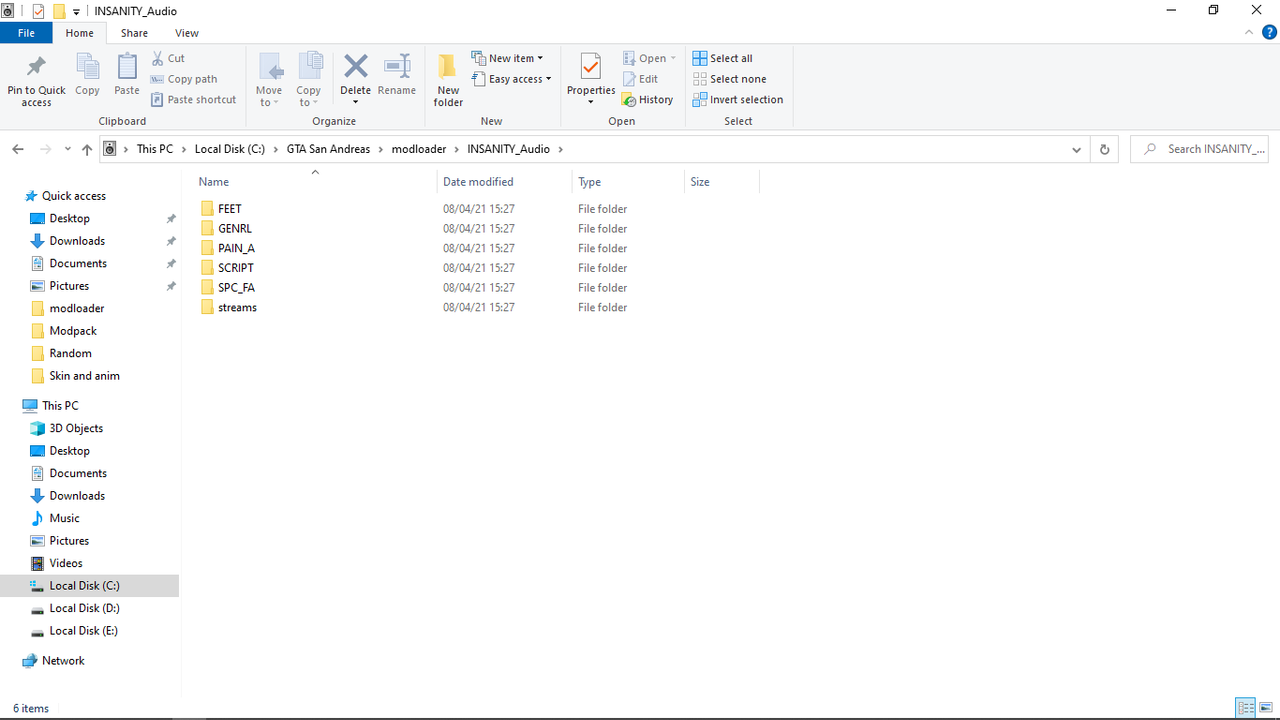Open the New item dropdown

507,58
